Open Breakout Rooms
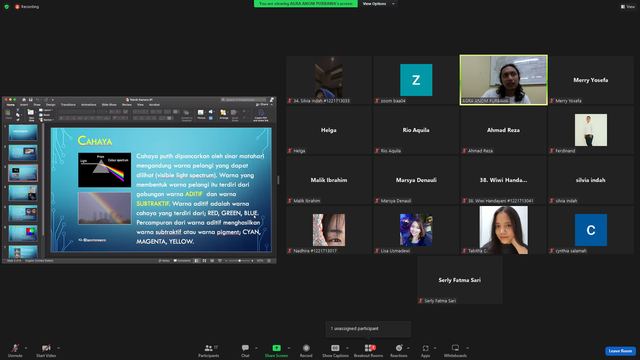This screenshot has width=640, height=360. [x=369, y=351]
